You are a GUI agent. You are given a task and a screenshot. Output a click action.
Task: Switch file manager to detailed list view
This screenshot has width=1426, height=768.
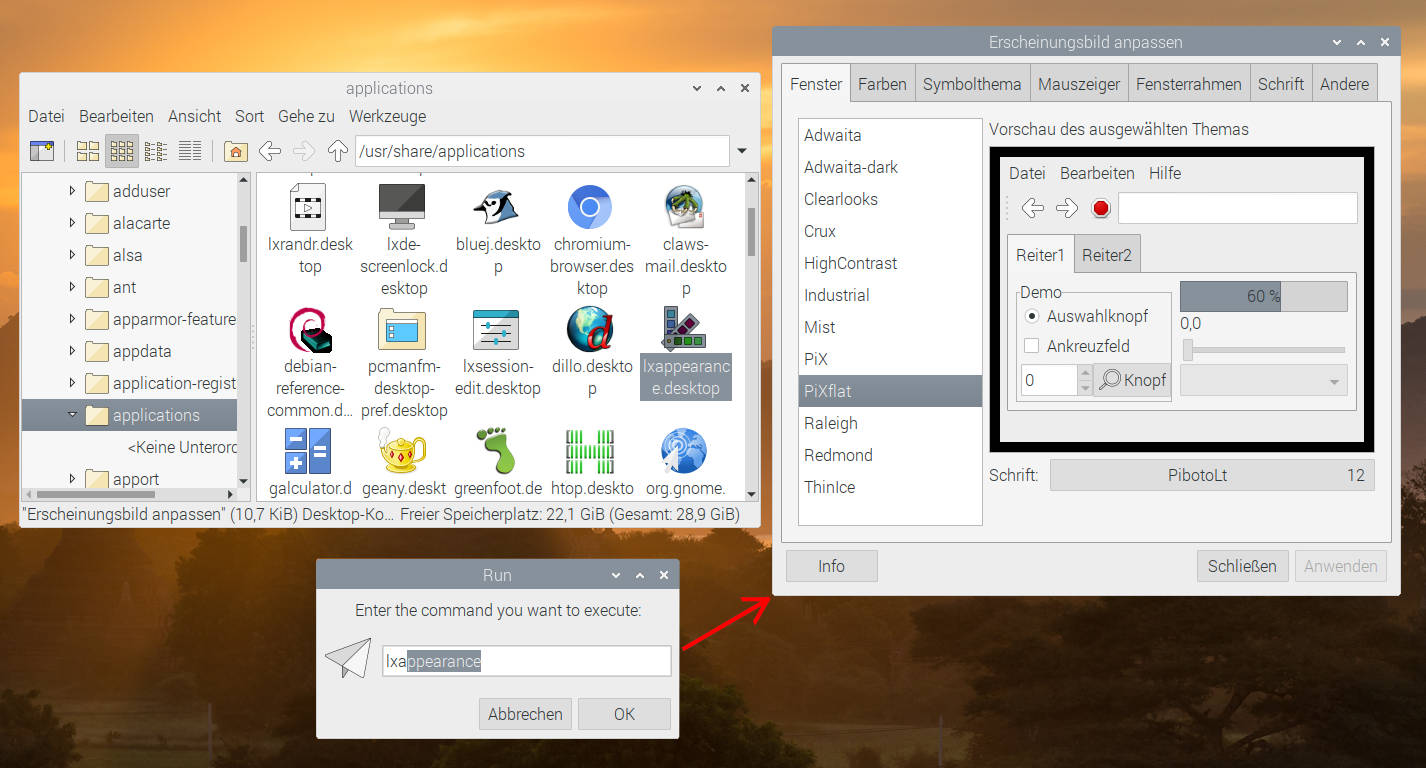tap(190, 151)
